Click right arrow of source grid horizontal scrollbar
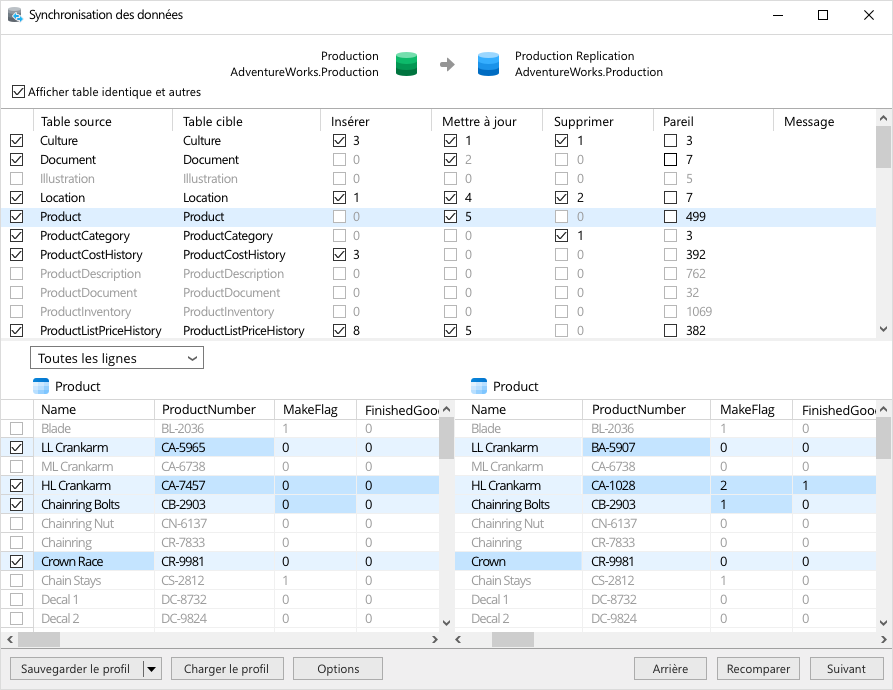This screenshot has width=893, height=690. coord(435,639)
